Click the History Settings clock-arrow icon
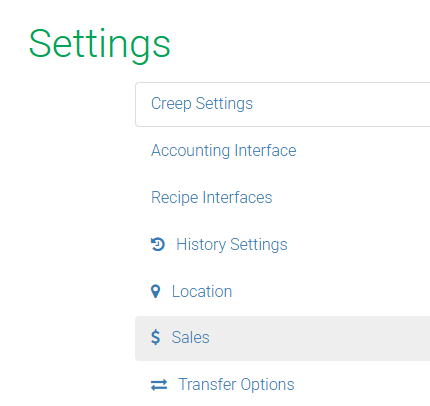 [x=158, y=244]
